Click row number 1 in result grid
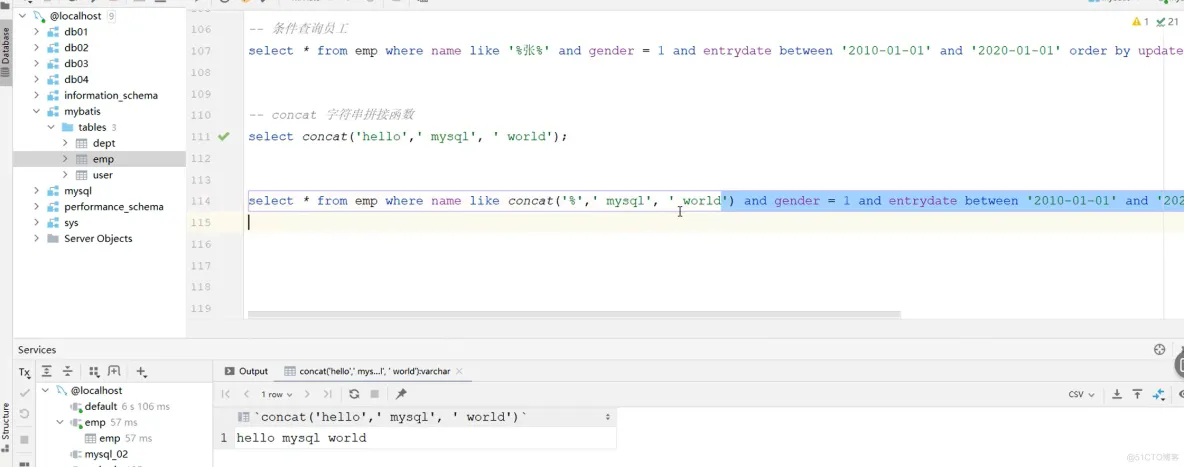This screenshot has width=1184, height=467. coord(223,438)
